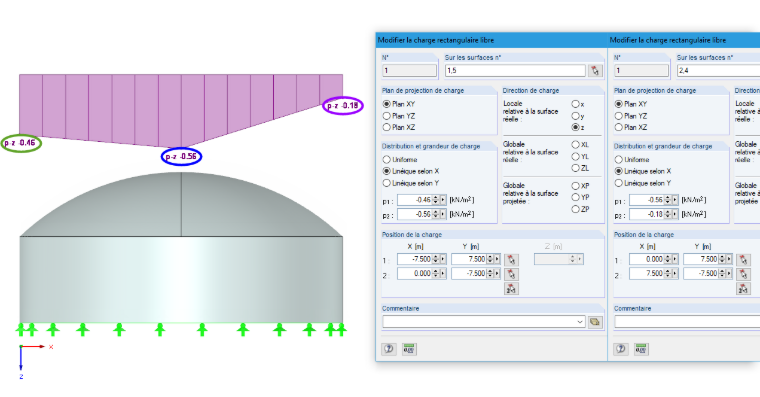Select the global YL direction option
Viewport: 760px width, 397px height.
point(575,157)
